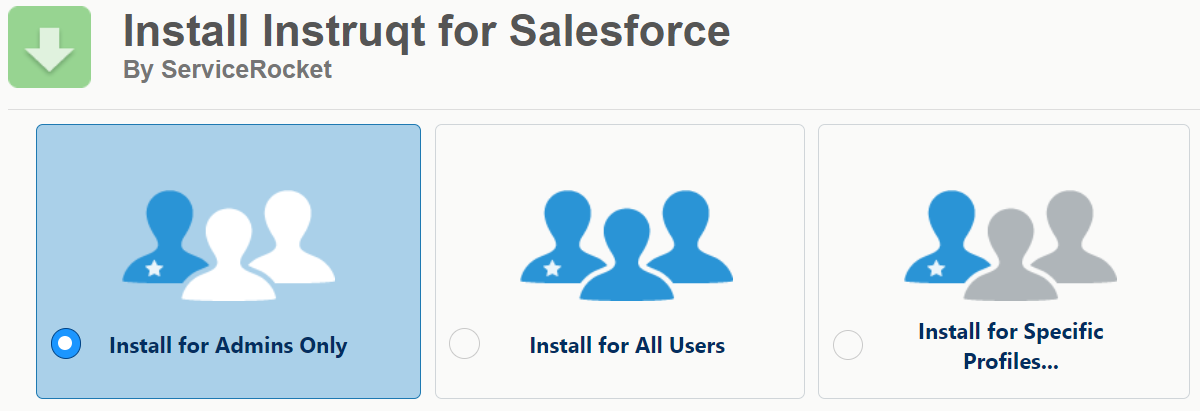1200x411 pixels.
Task: Select the Install for Admins Only radio button
Action: (65, 343)
